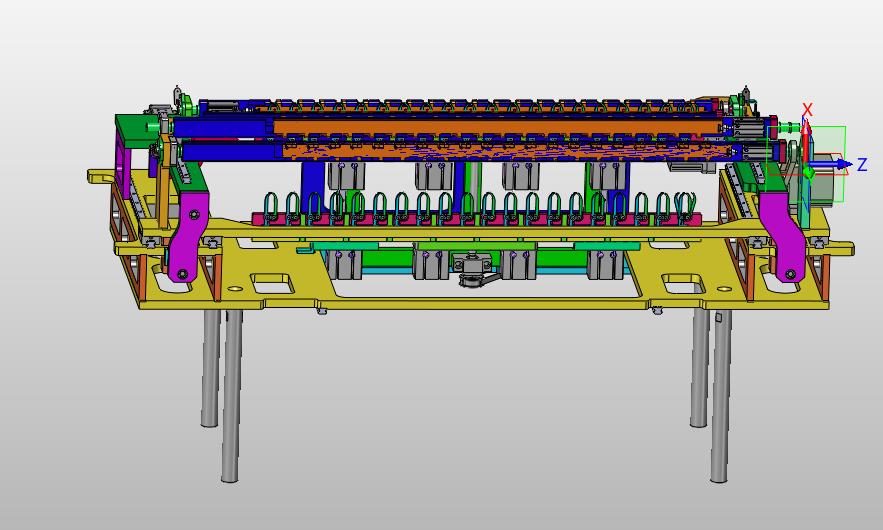This screenshot has height=530, width=883.
Task: Select the crimson hook rail strip
Action: [x=478, y=219]
